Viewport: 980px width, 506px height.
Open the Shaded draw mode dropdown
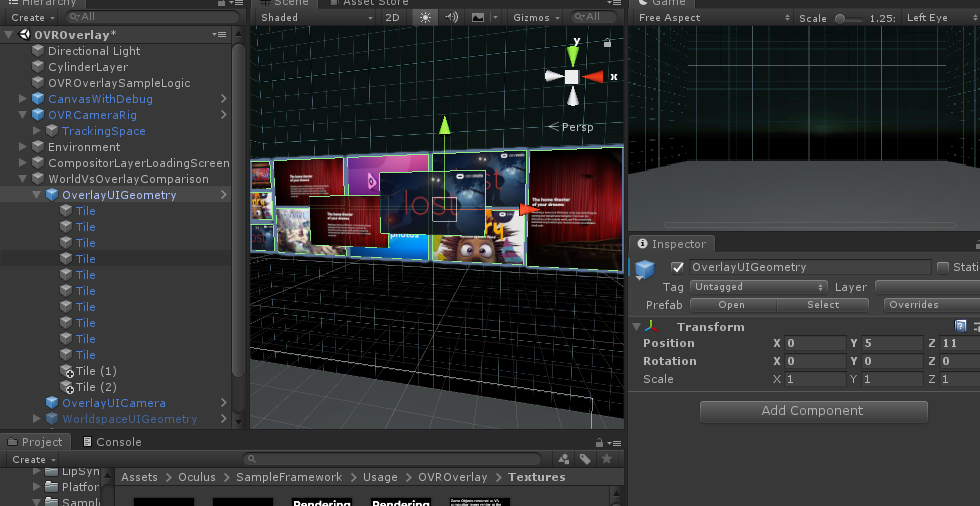[315, 17]
